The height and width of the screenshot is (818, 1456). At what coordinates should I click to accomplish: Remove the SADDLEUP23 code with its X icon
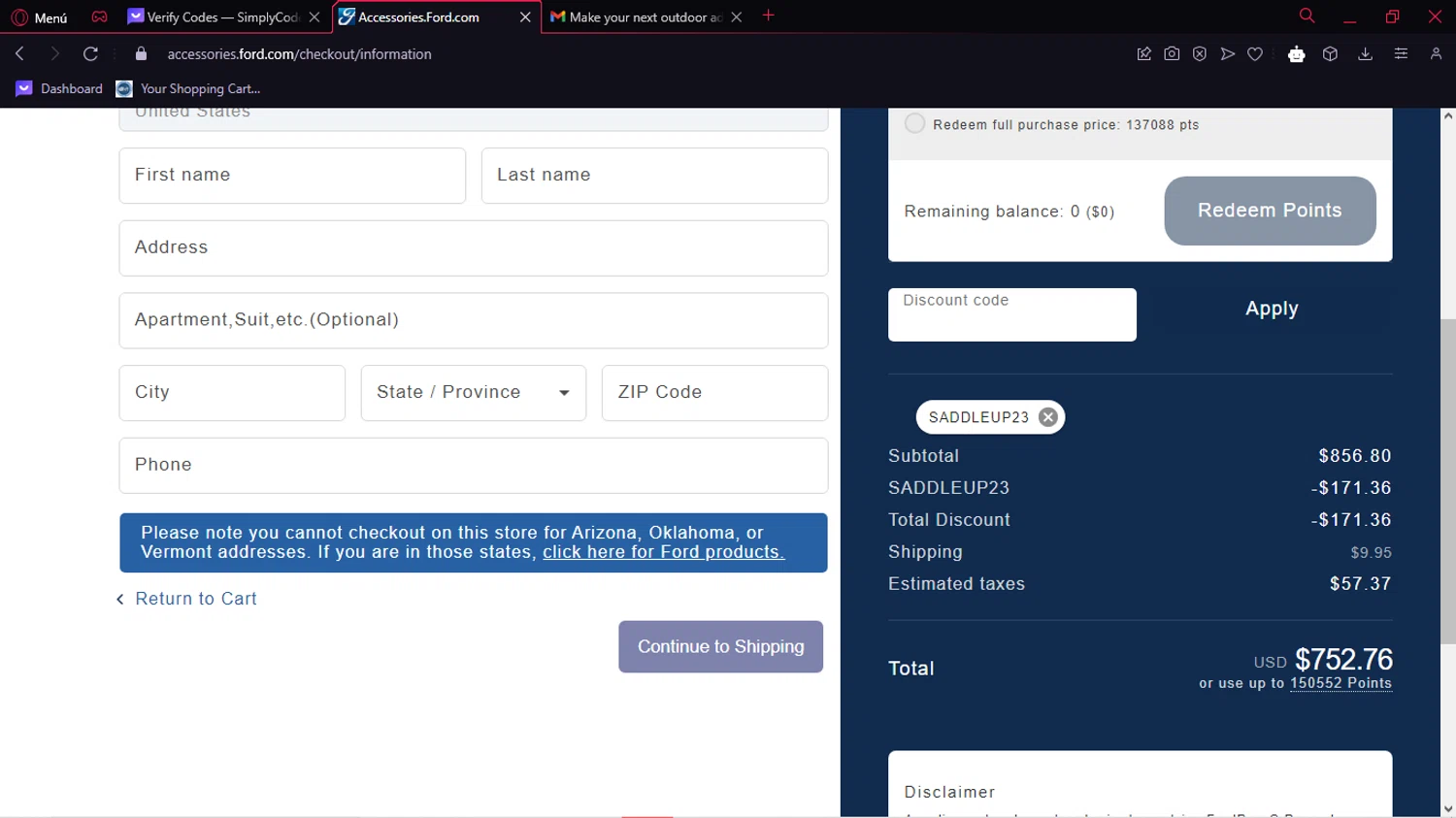pos(1047,417)
